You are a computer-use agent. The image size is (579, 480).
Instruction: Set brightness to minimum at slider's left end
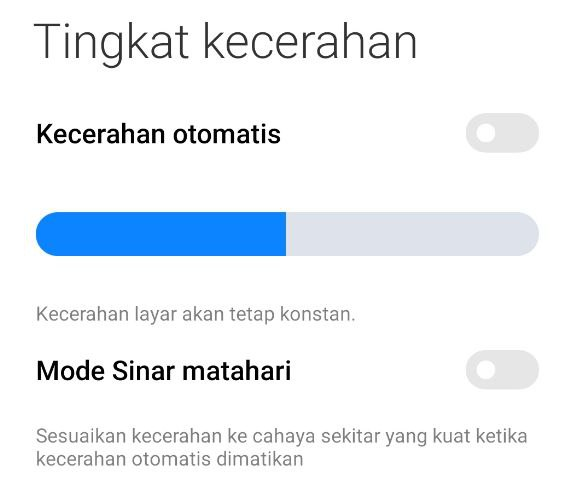(x=40, y=234)
